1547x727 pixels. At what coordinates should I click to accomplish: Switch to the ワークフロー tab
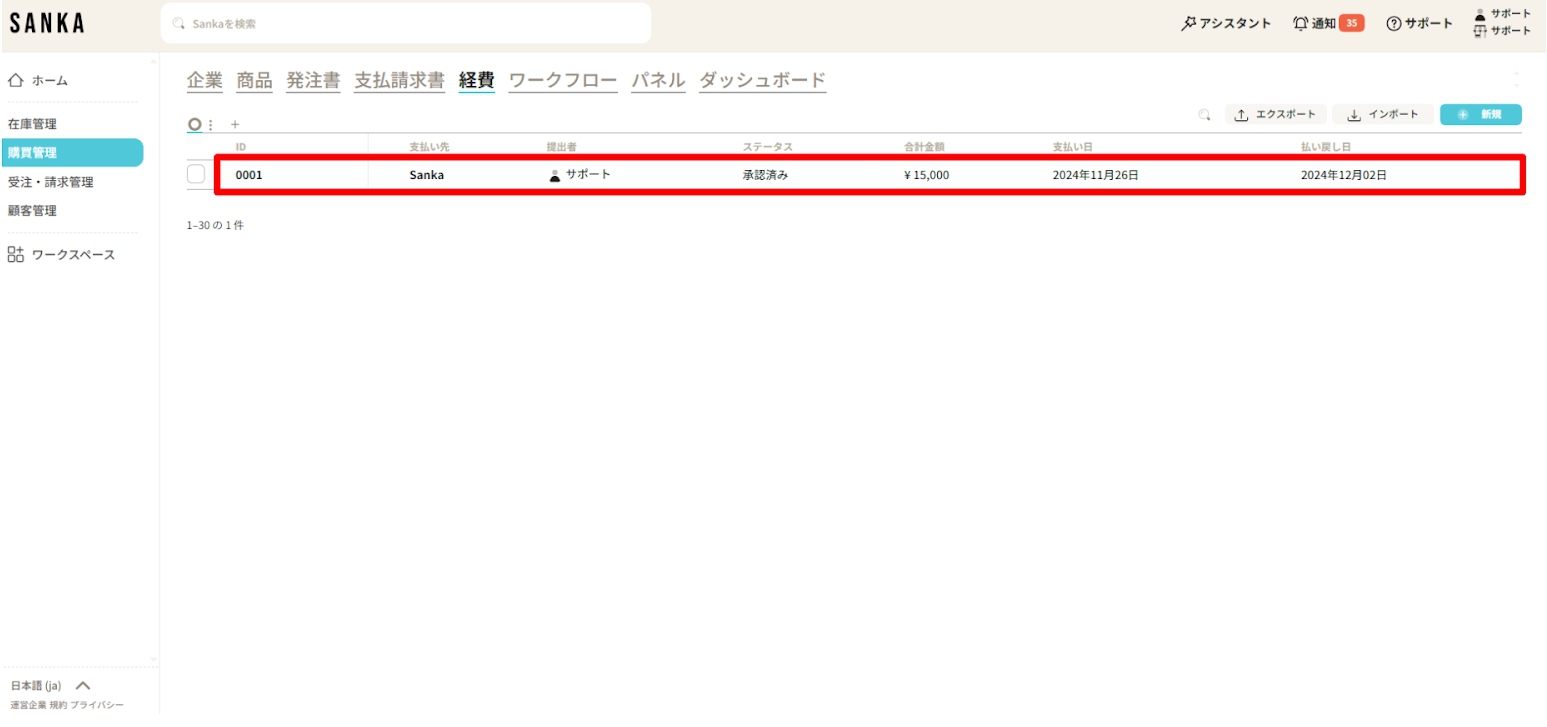563,81
